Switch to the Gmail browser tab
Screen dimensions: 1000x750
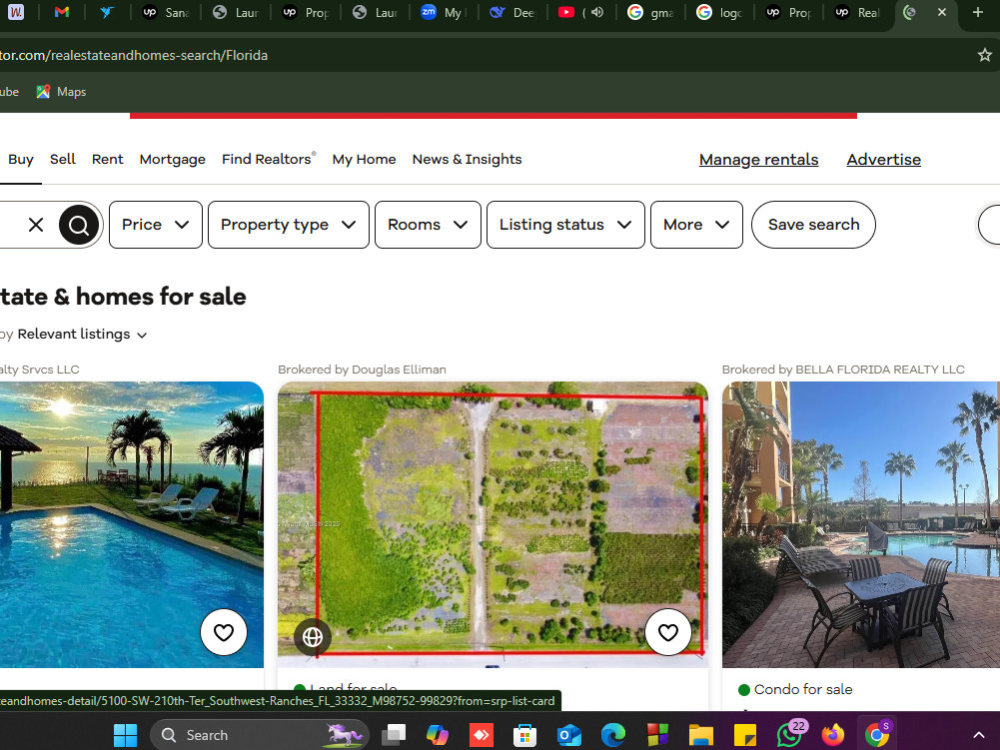tap(62, 12)
